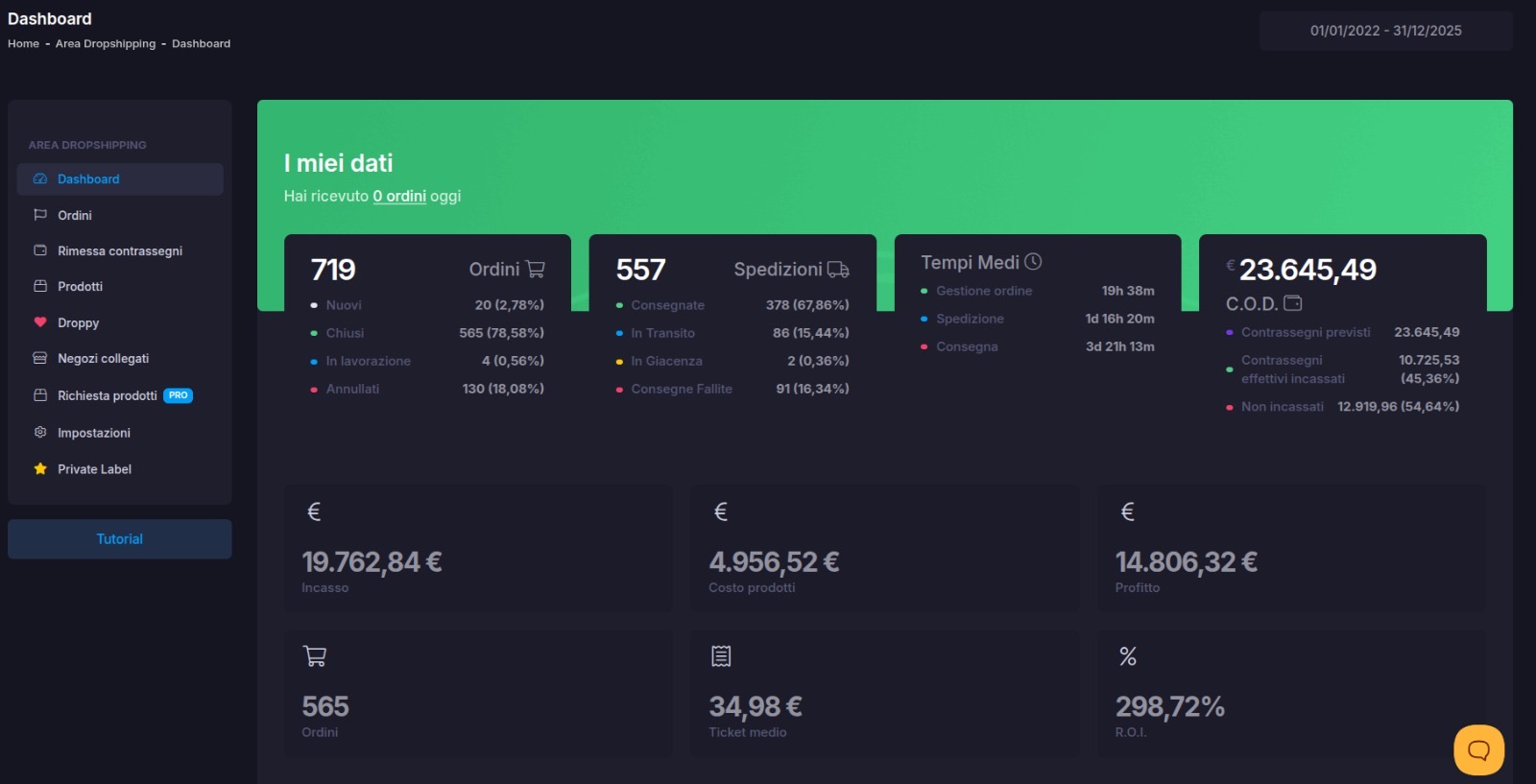
Task: Click the Dashboard gauge icon in sidebar
Action: point(40,179)
